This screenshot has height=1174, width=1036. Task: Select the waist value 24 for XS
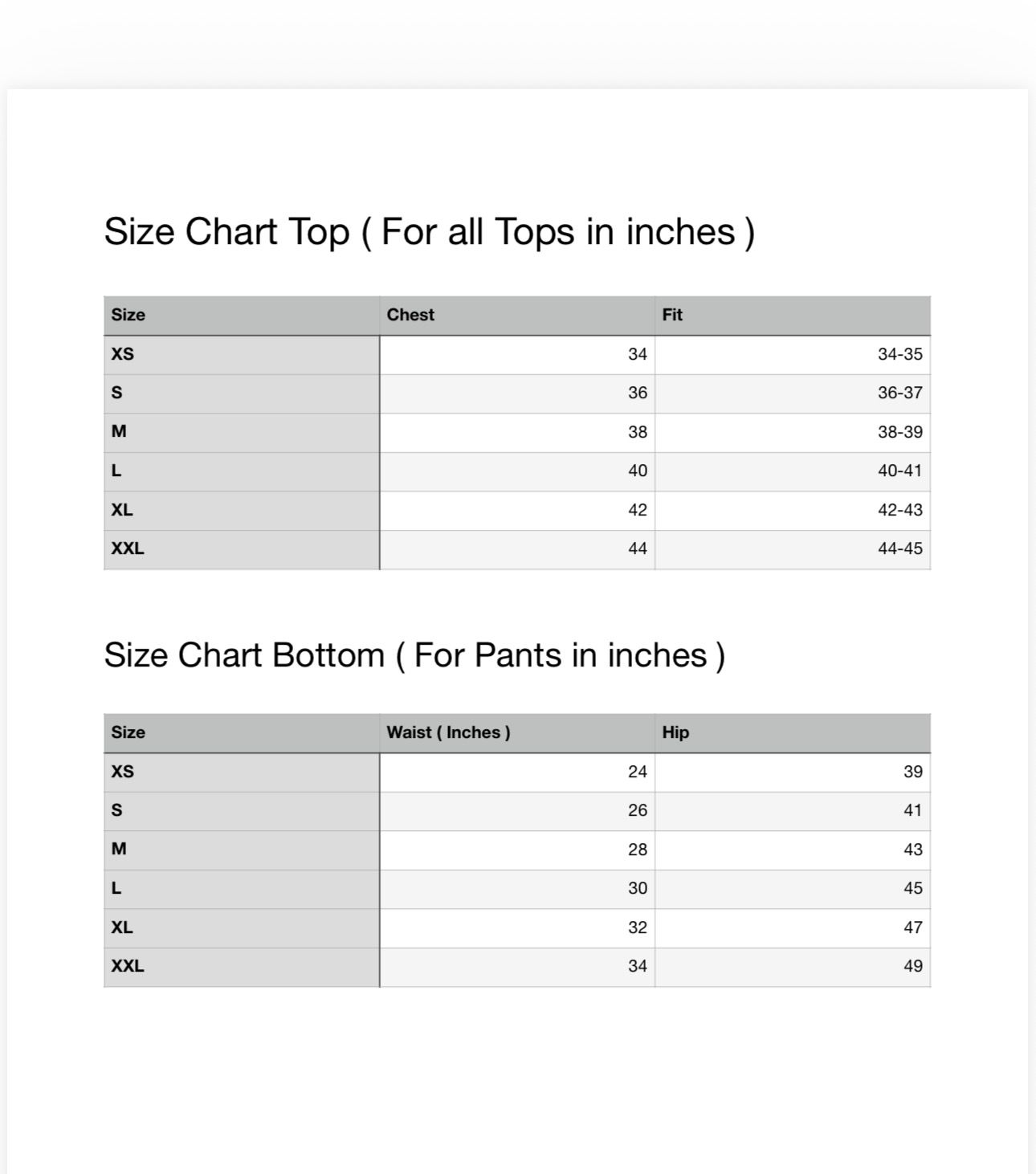coord(637,772)
